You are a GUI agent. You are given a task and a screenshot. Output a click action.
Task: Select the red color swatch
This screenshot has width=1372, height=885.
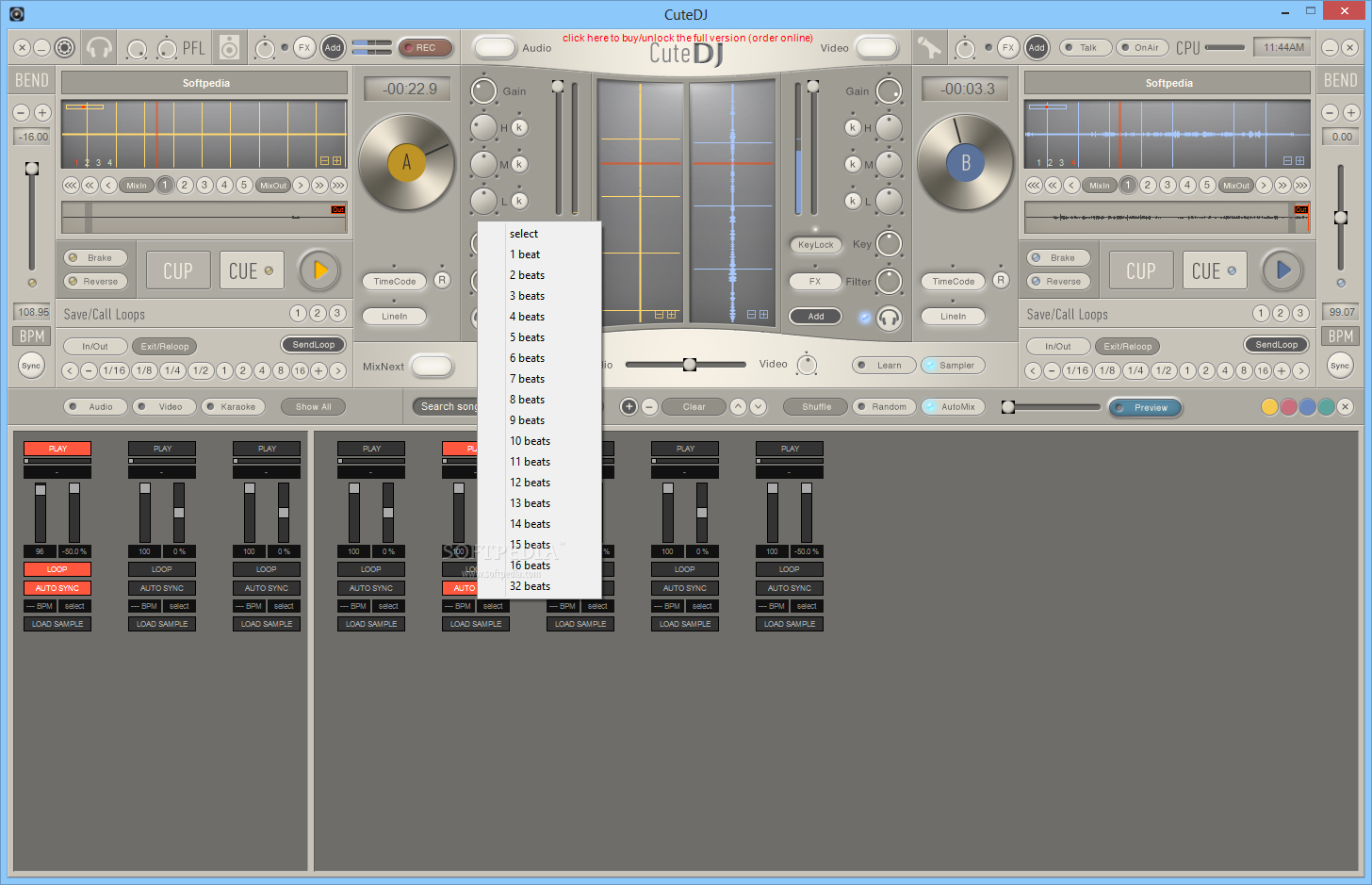click(1288, 406)
